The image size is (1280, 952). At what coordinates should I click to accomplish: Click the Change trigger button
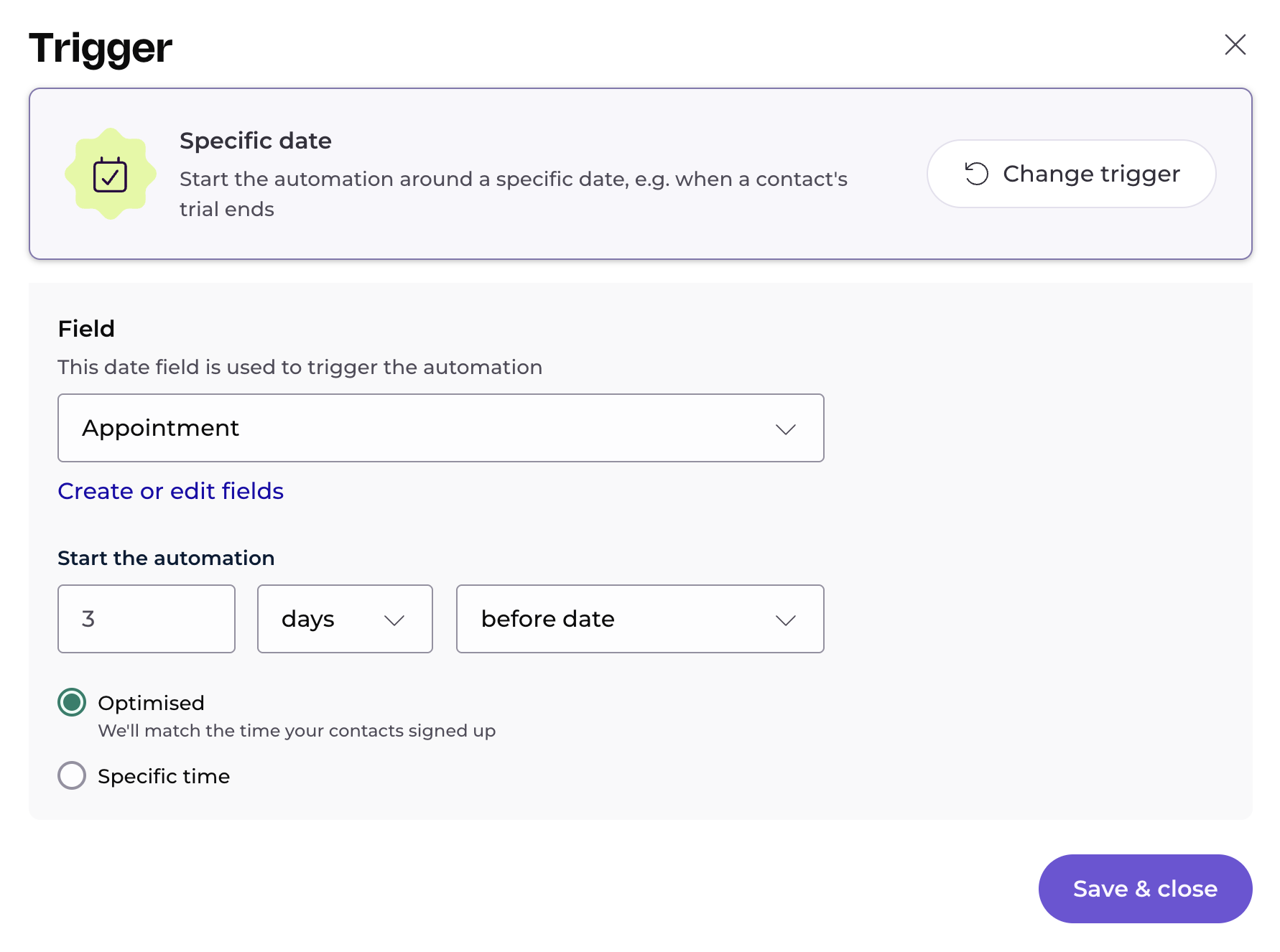click(1071, 174)
